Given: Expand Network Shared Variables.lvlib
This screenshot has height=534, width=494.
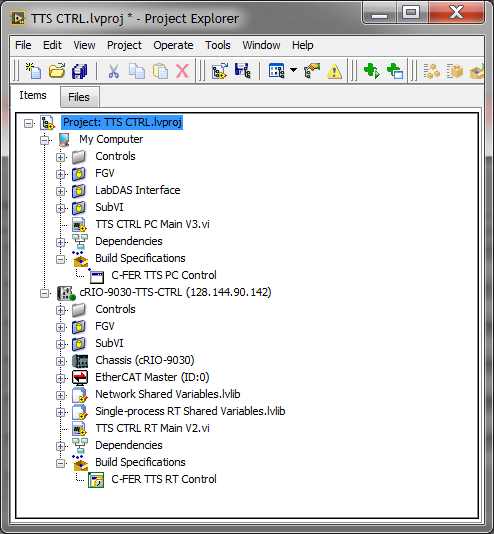Looking at the screenshot, I should 61,395.
